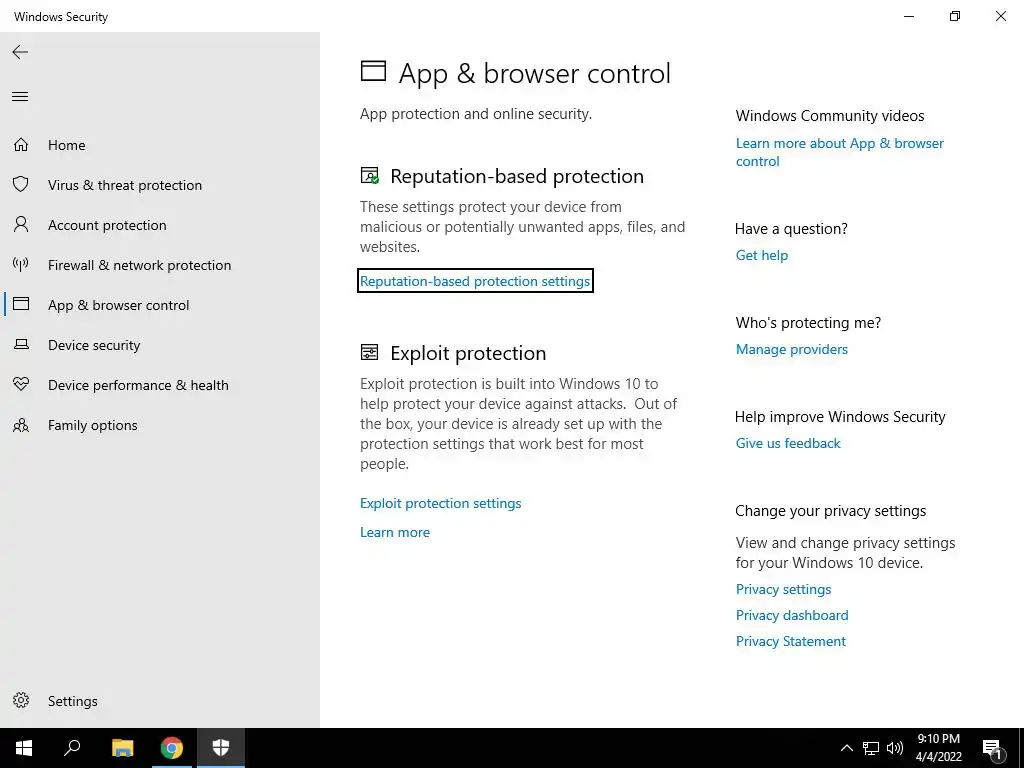Image resolution: width=1024 pixels, height=768 pixels.
Task: Click the Reputation-based protection section icon
Action: click(x=370, y=175)
